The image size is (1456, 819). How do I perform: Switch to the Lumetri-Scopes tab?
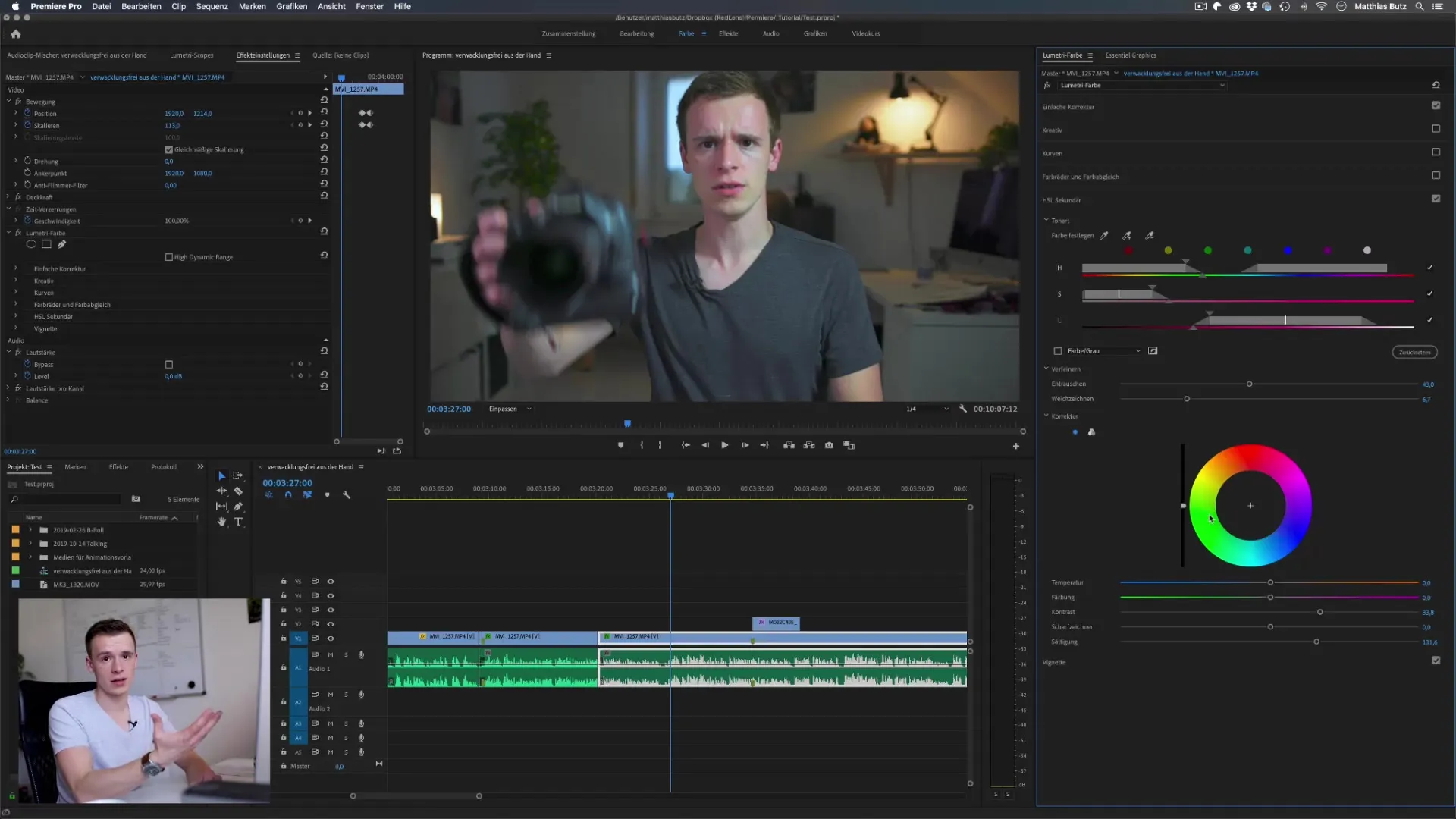pyautogui.click(x=191, y=55)
